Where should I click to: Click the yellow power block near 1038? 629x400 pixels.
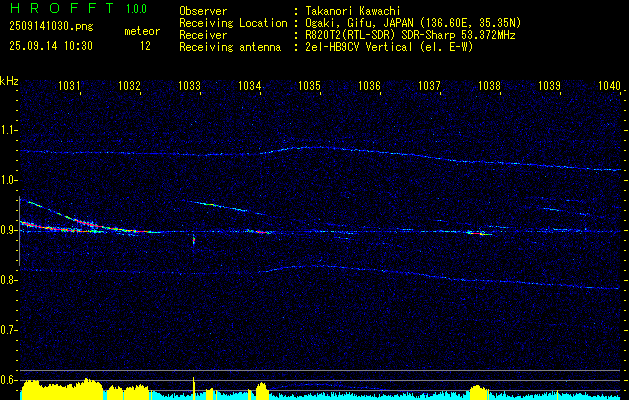479,392
